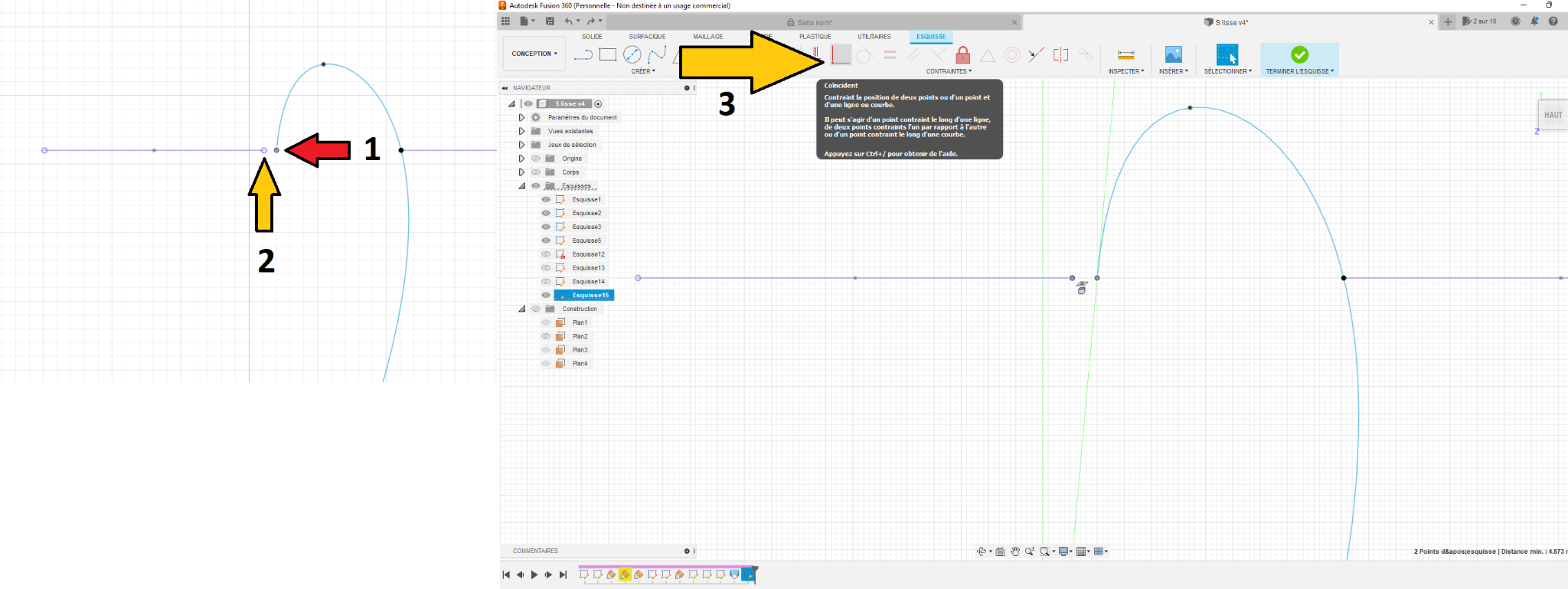
Task: Apply the Equal constraint tool
Action: click(x=890, y=54)
